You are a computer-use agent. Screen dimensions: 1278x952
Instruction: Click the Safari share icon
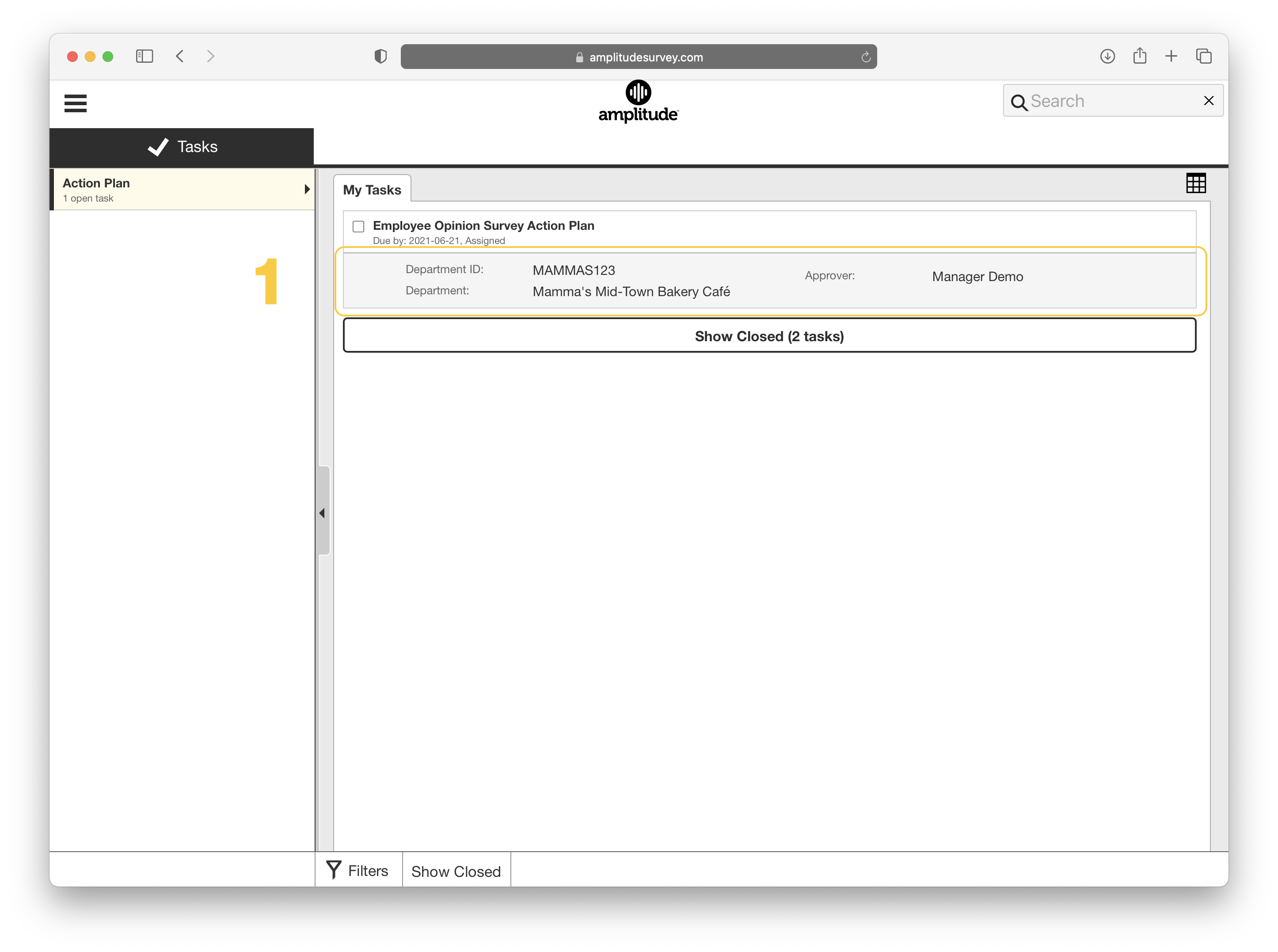pyautogui.click(x=1139, y=57)
